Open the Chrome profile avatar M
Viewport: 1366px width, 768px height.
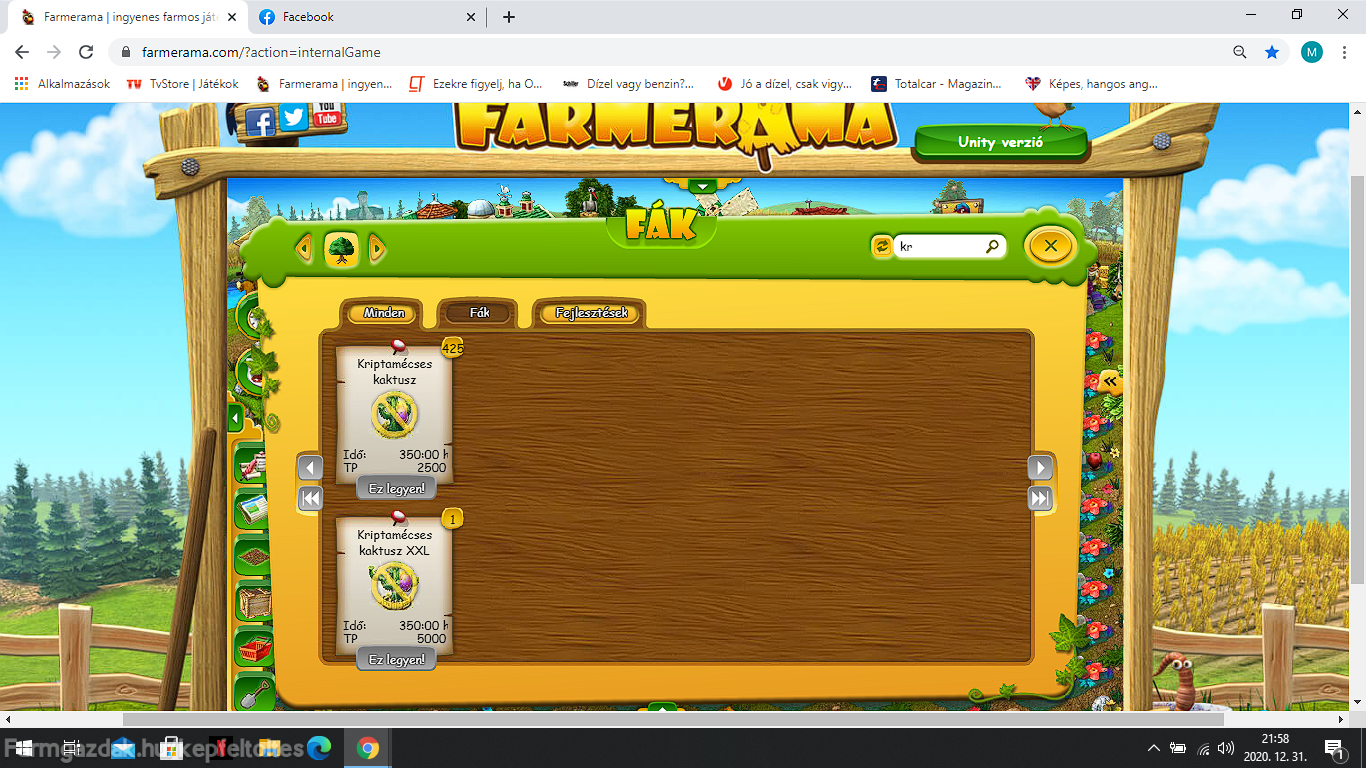click(1311, 52)
